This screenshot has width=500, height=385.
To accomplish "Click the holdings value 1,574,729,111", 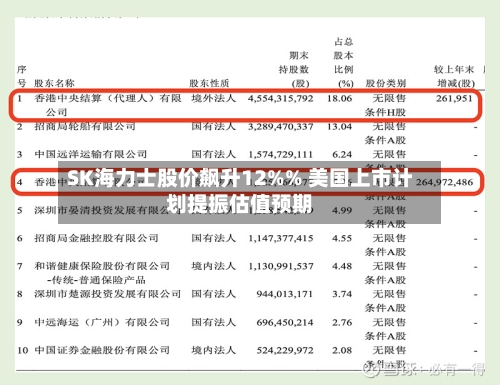I will point(281,155).
